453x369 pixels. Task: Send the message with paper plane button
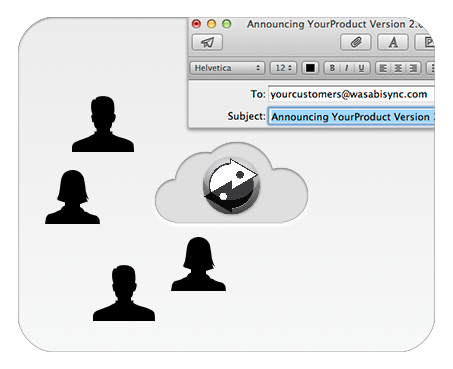tap(207, 43)
